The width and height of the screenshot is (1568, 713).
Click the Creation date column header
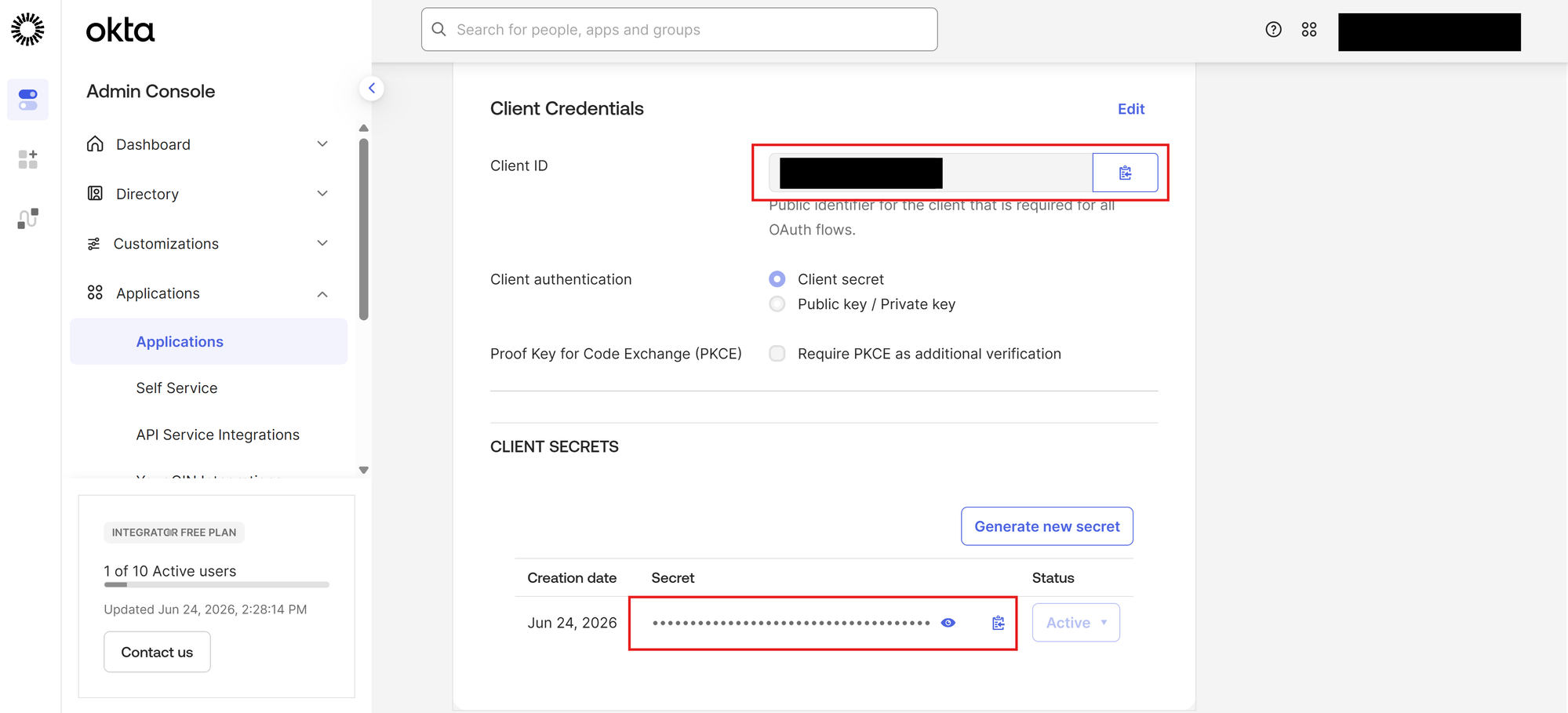572,578
